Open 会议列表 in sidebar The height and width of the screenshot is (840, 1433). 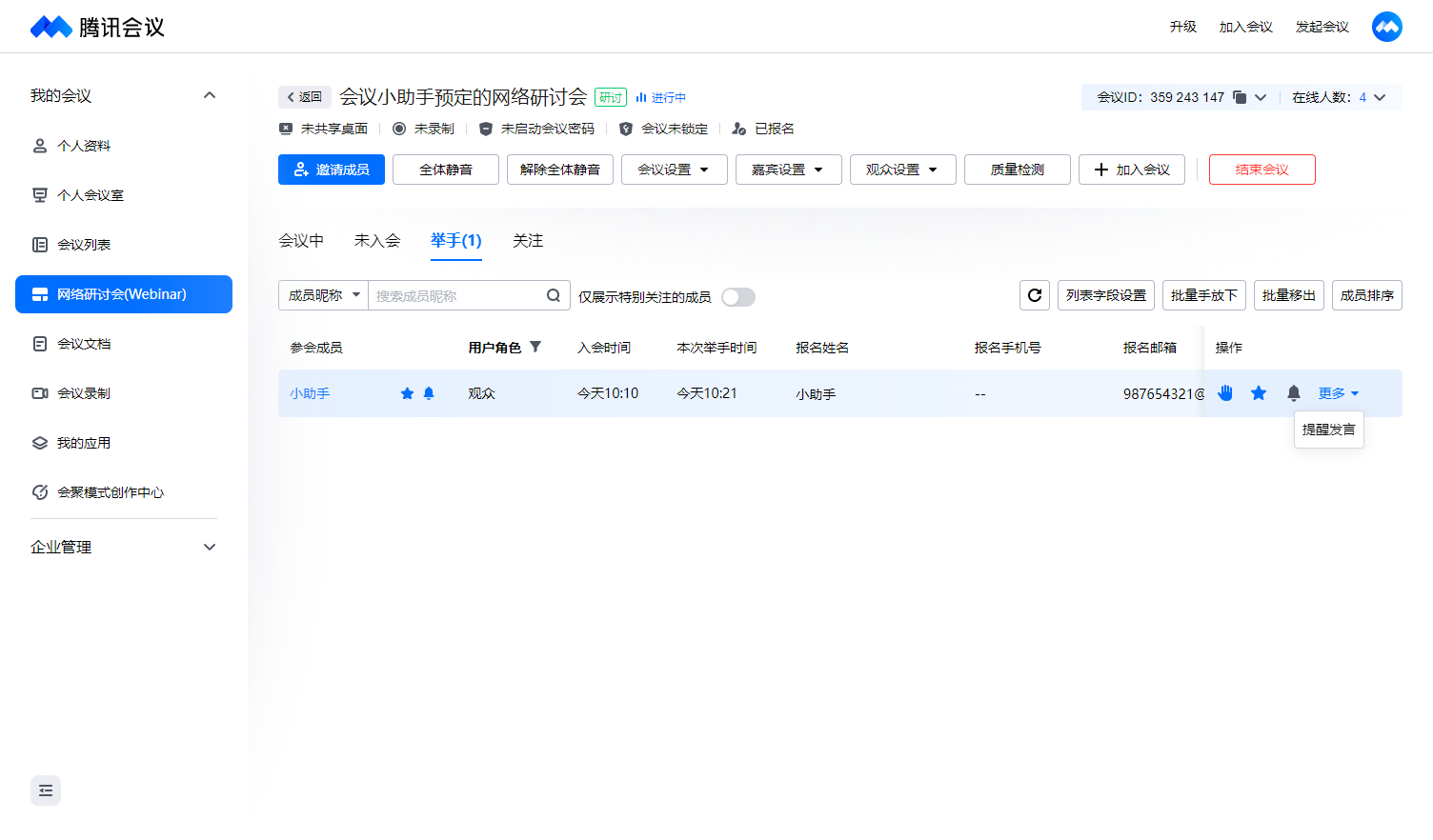[124, 245]
